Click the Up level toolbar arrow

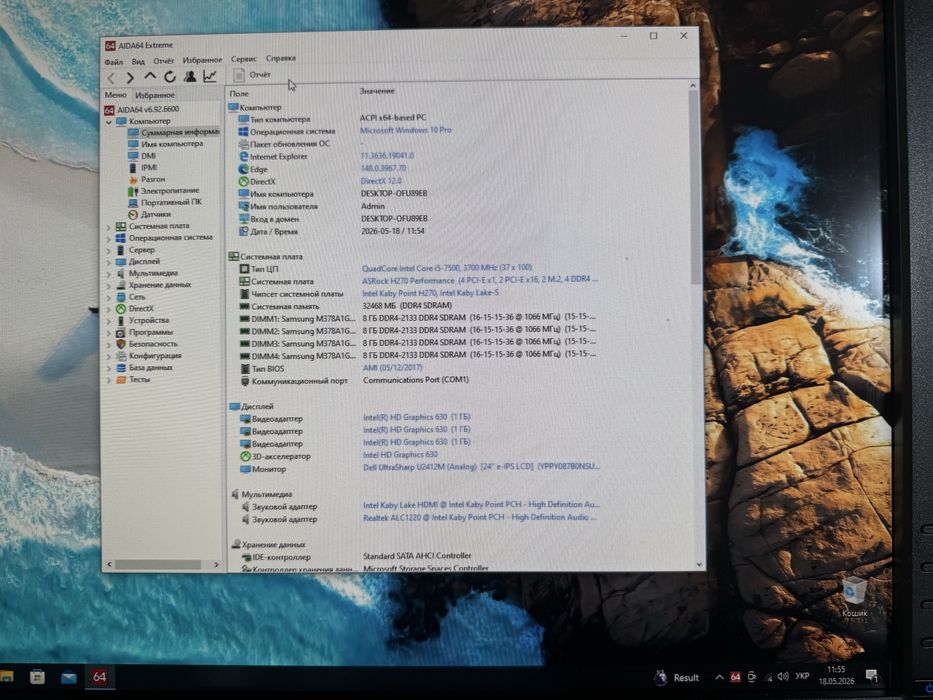tap(150, 77)
